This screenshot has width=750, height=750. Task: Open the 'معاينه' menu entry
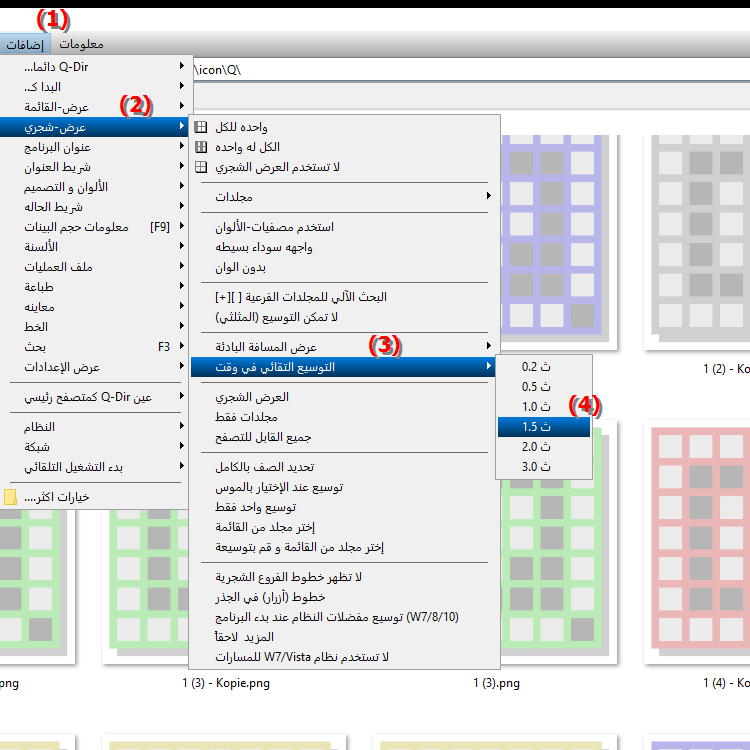(x=94, y=307)
